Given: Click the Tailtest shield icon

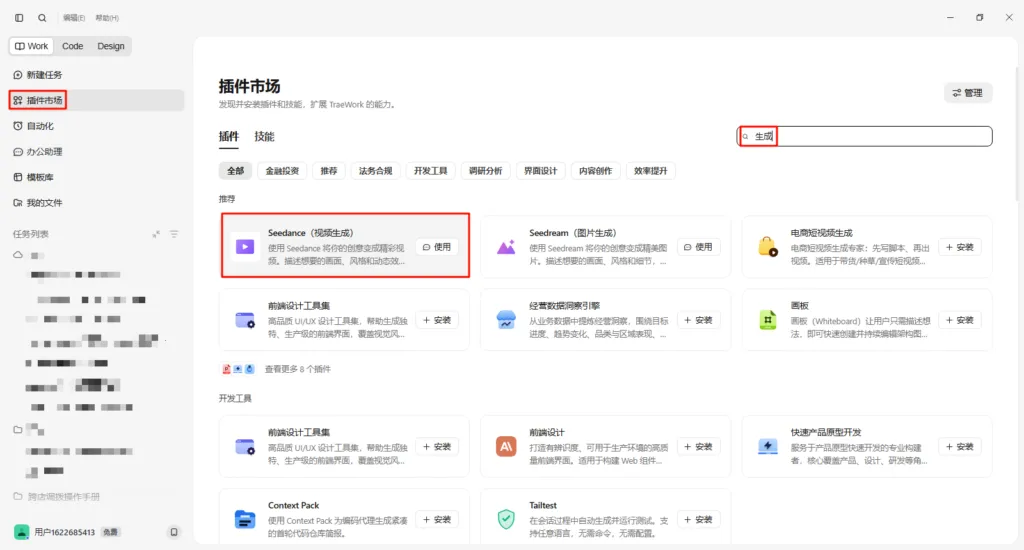Looking at the screenshot, I should click(506, 520).
